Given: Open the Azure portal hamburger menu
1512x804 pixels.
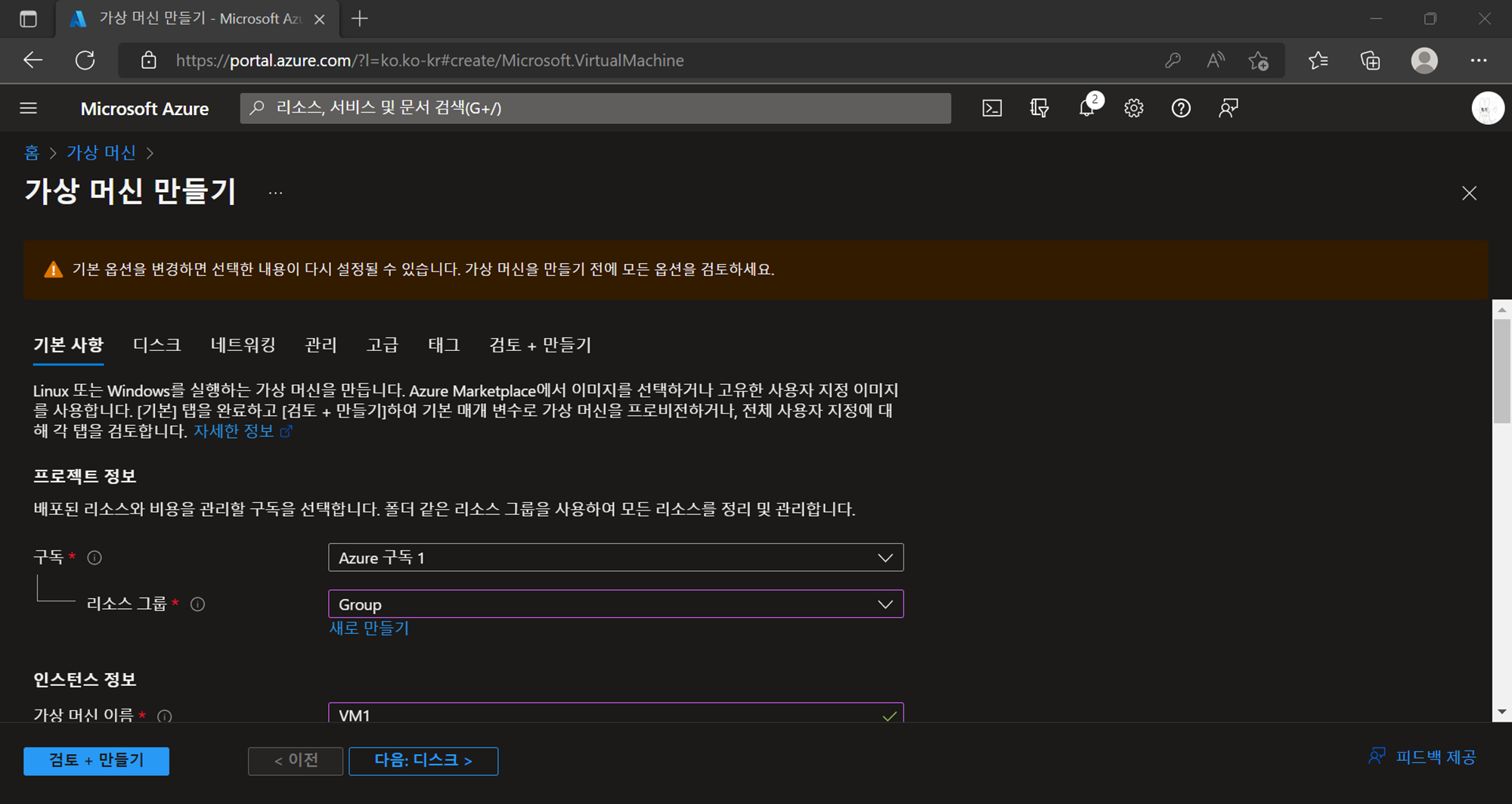Looking at the screenshot, I should coord(29,108).
